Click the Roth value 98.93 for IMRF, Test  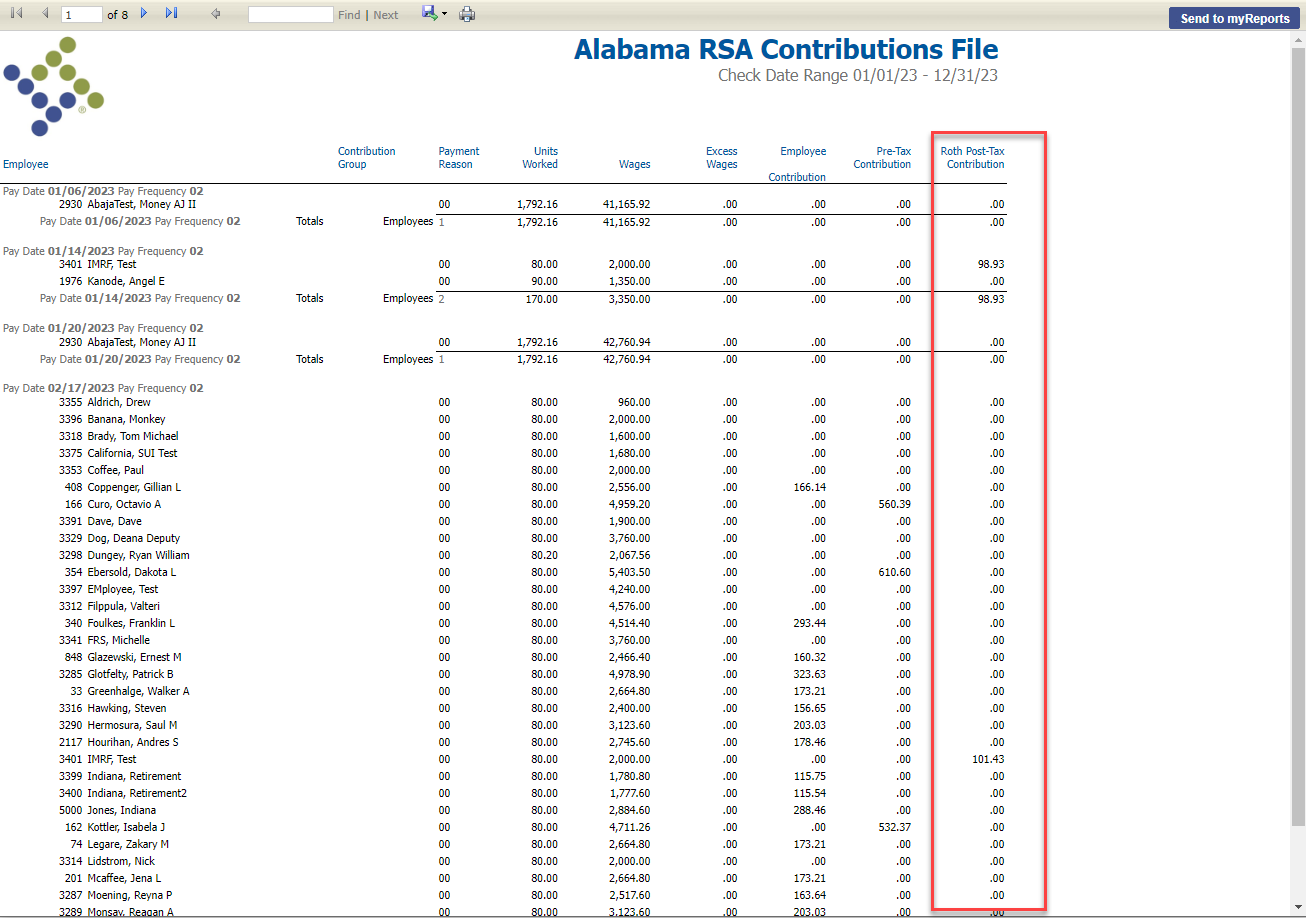pos(991,264)
